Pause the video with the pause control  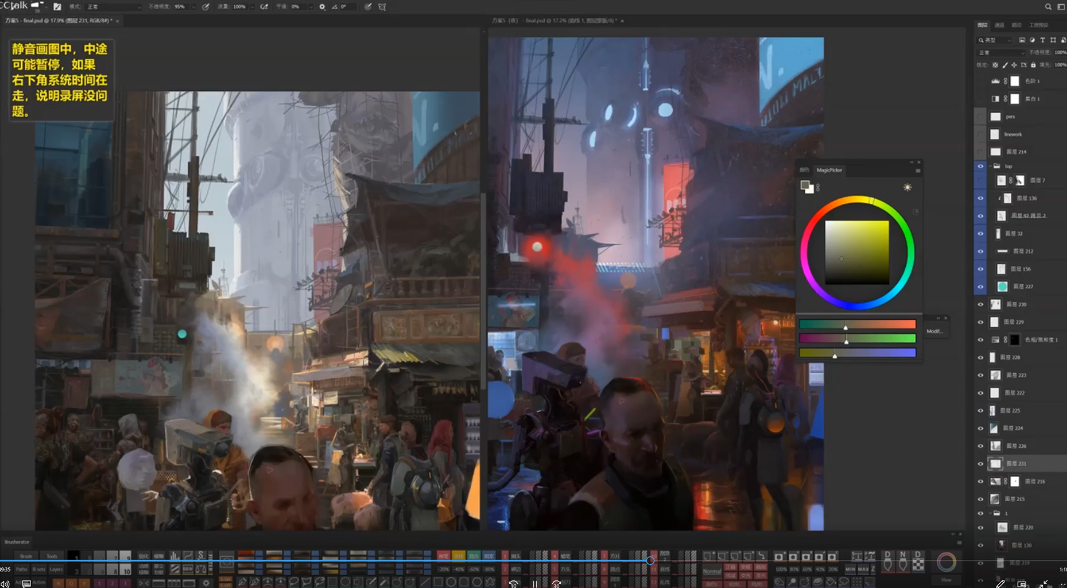[x=535, y=584]
